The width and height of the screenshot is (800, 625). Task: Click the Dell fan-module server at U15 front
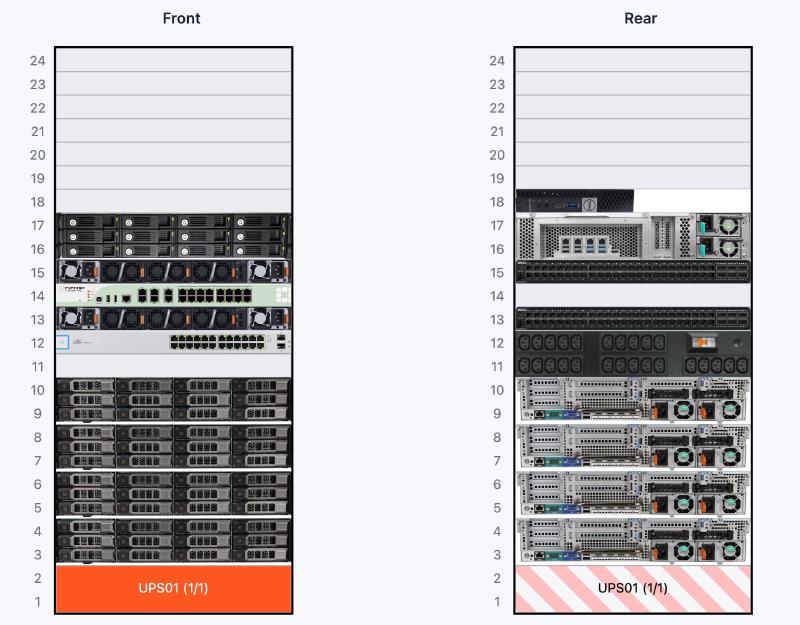tap(174, 271)
